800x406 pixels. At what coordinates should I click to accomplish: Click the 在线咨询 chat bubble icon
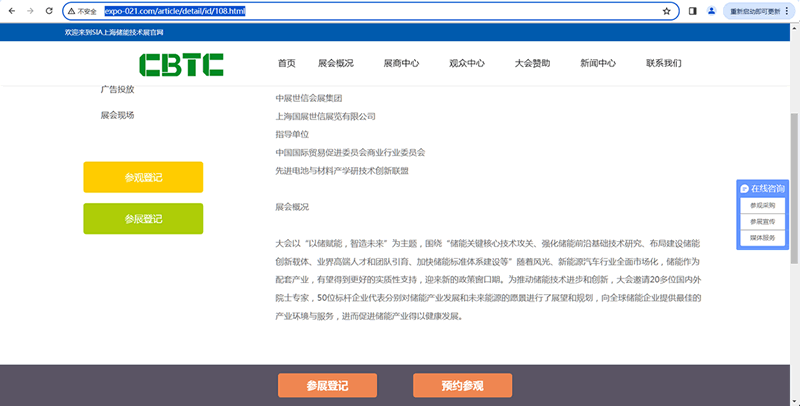[744, 188]
